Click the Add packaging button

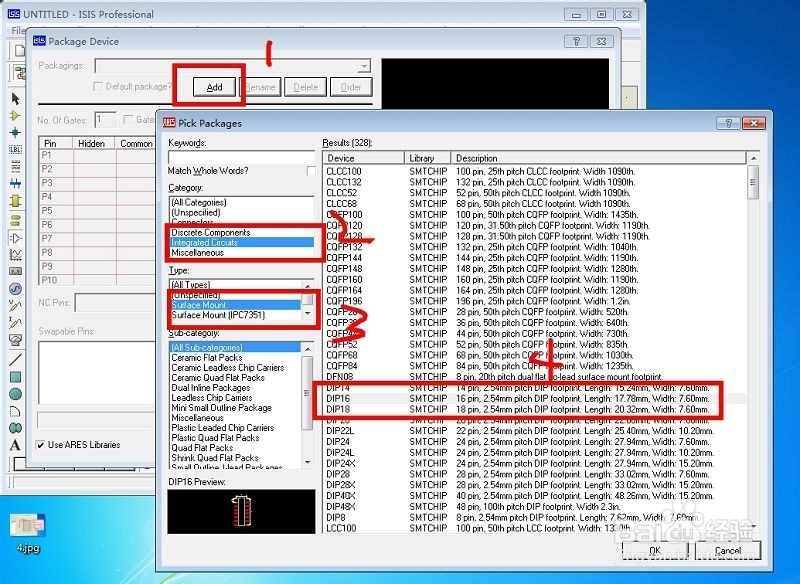pos(214,87)
